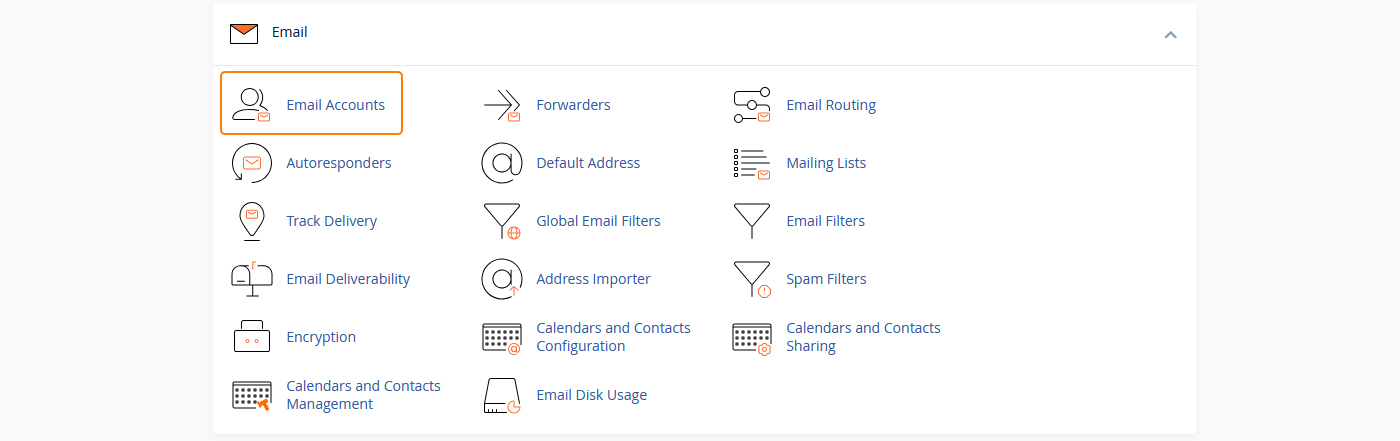This screenshot has width=1400, height=441.
Task: Click the Email Accounts person icon
Action: point(251,105)
